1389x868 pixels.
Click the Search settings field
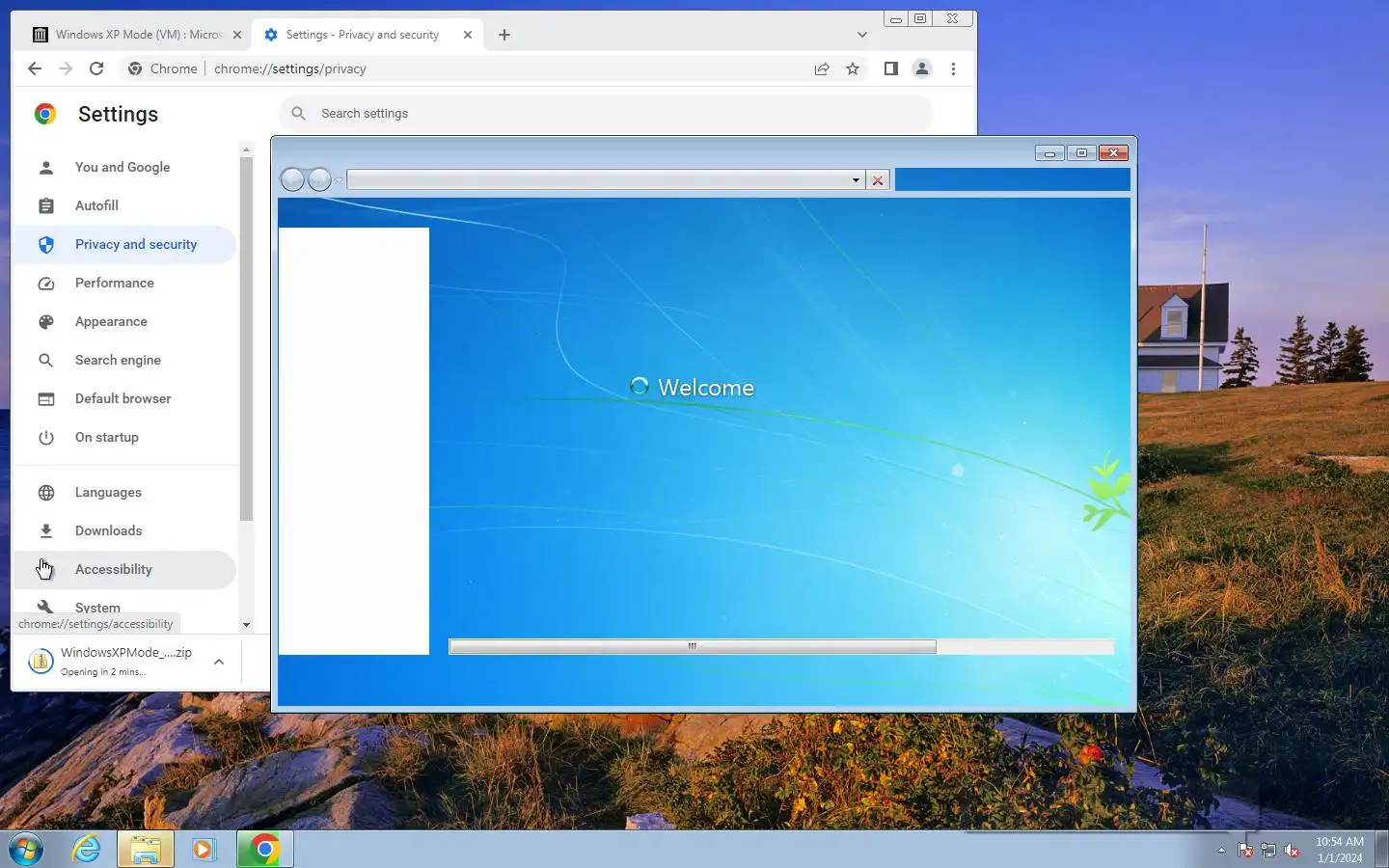pos(606,113)
